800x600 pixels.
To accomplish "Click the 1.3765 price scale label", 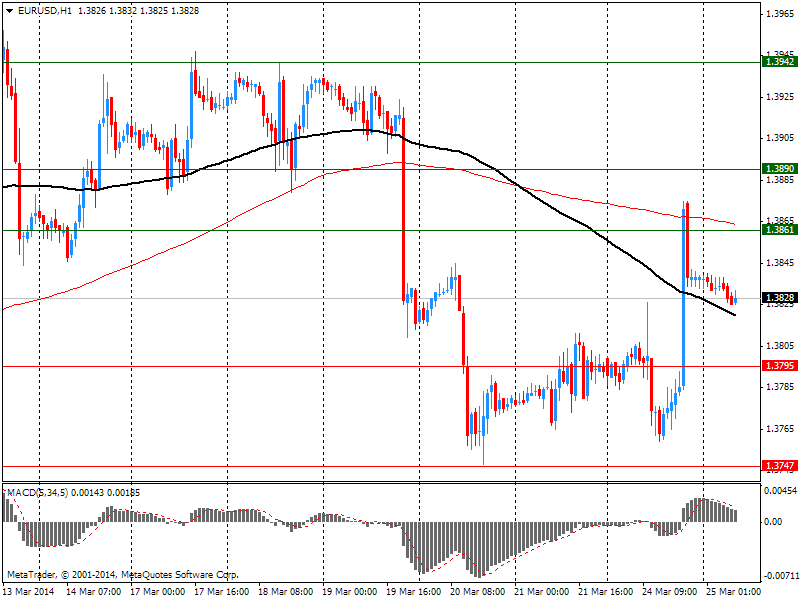I will tap(781, 429).
